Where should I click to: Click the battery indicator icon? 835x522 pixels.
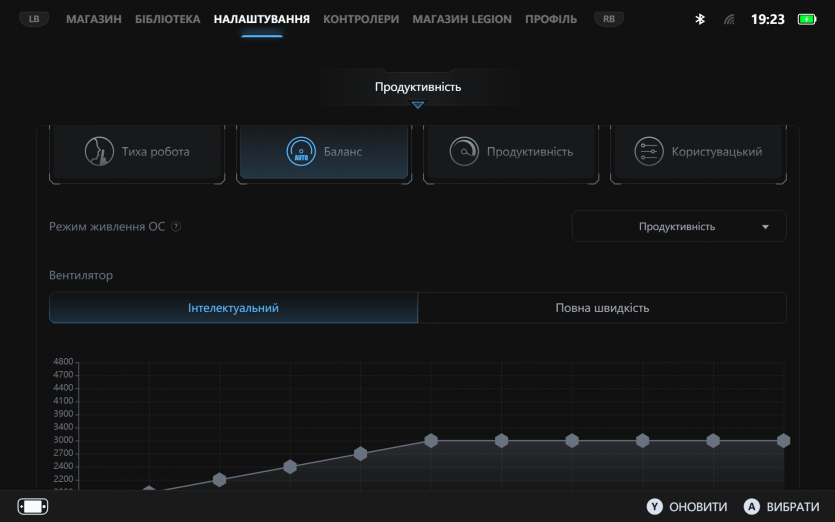point(806,19)
